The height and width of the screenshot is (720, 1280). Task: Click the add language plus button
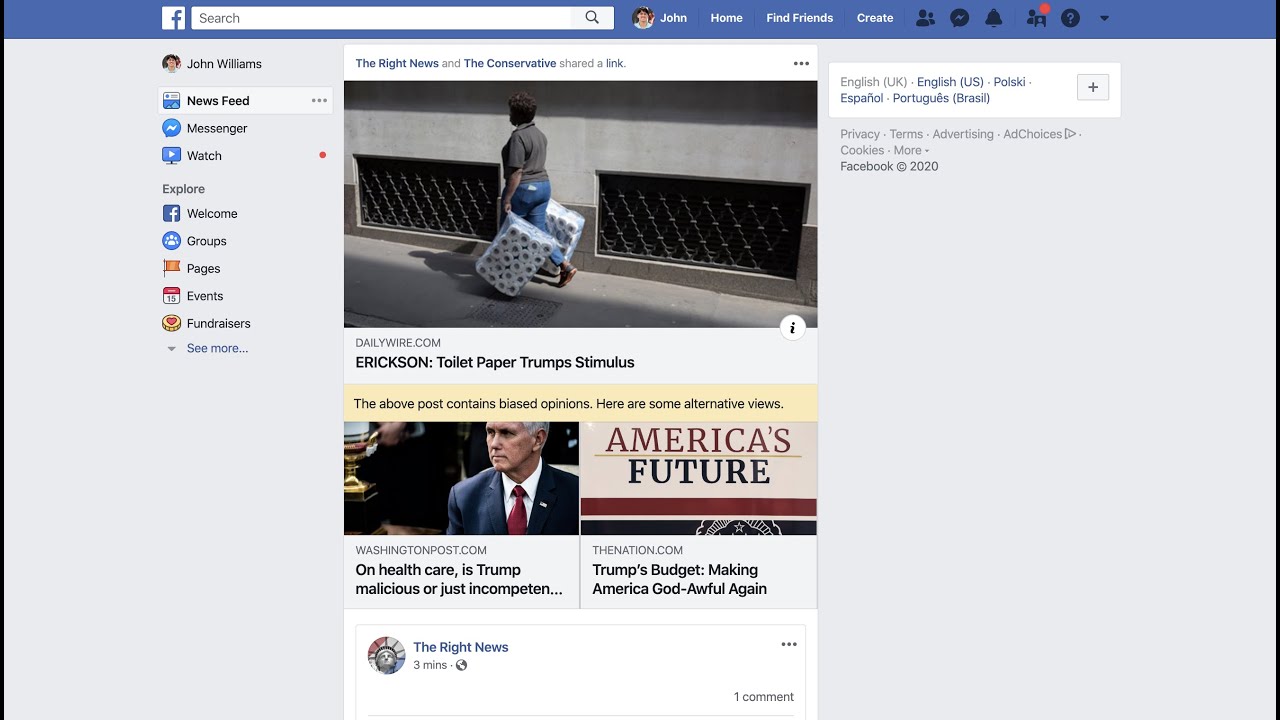[x=1093, y=88]
